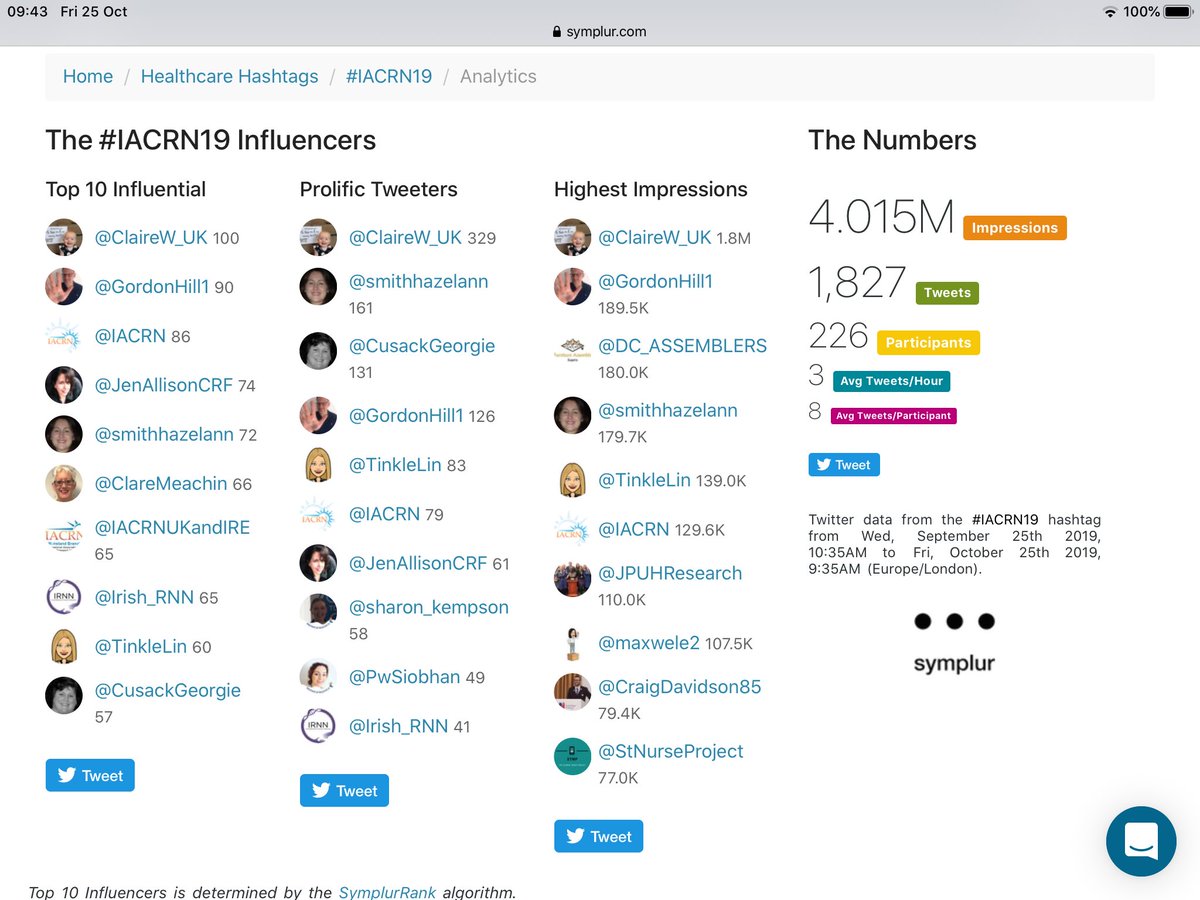The height and width of the screenshot is (900, 1200).
Task: Open @CraigDavidson85 profile link
Action: point(680,687)
